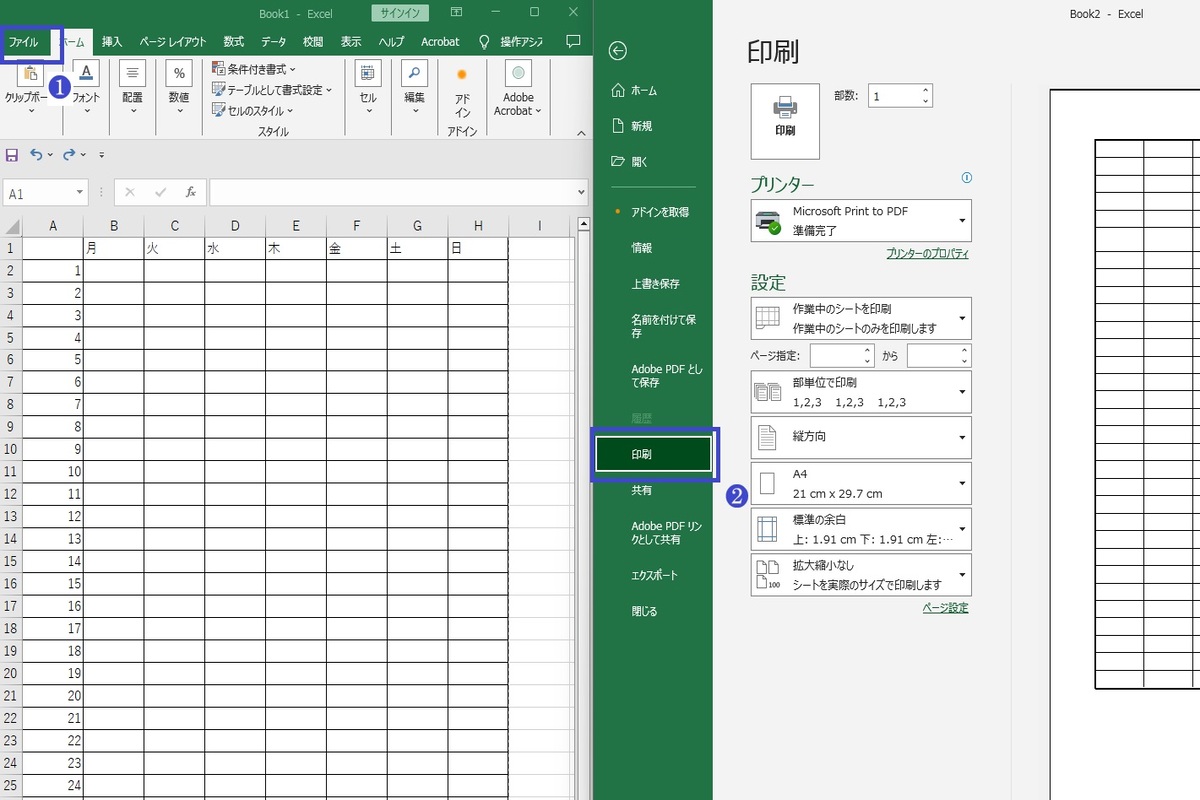This screenshot has height=800, width=1200.
Task: Open the Microsoft Print to PDF printer dropdown
Action: point(861,220)
